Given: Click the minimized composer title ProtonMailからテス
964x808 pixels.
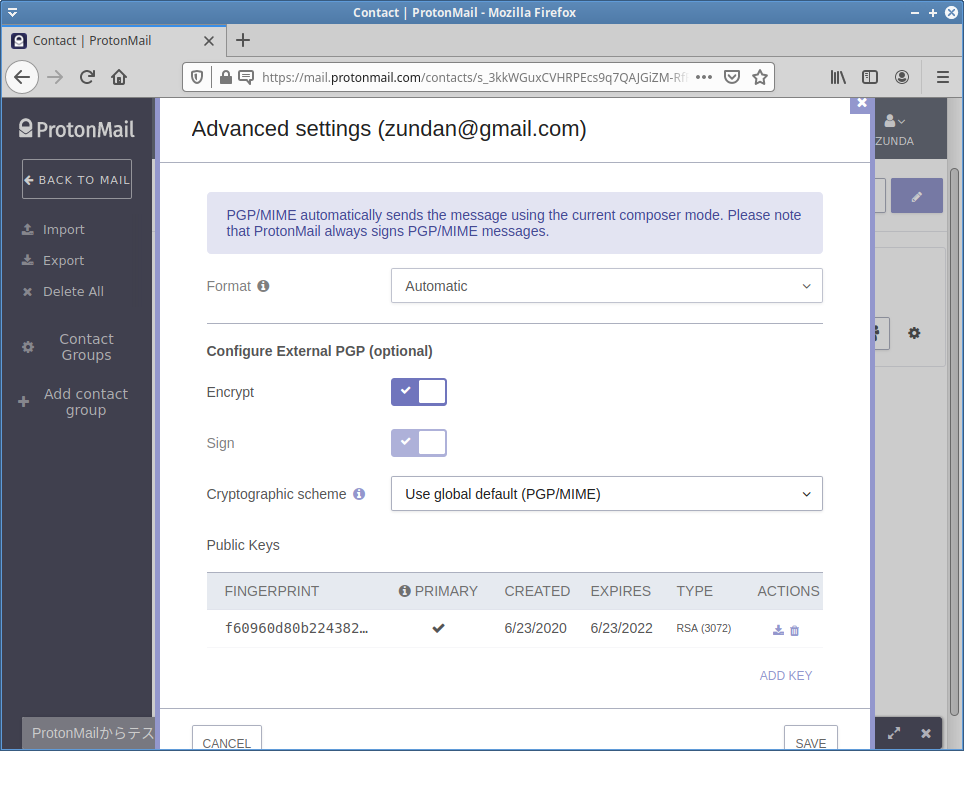Looking at the screenshot, I should click(93, 733).
